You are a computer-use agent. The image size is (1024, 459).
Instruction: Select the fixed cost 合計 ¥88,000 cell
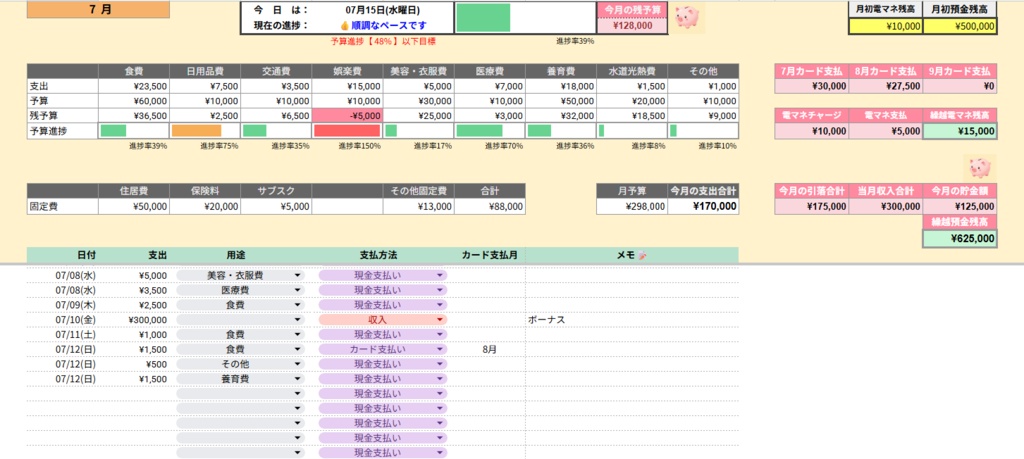tap(490, 206)
